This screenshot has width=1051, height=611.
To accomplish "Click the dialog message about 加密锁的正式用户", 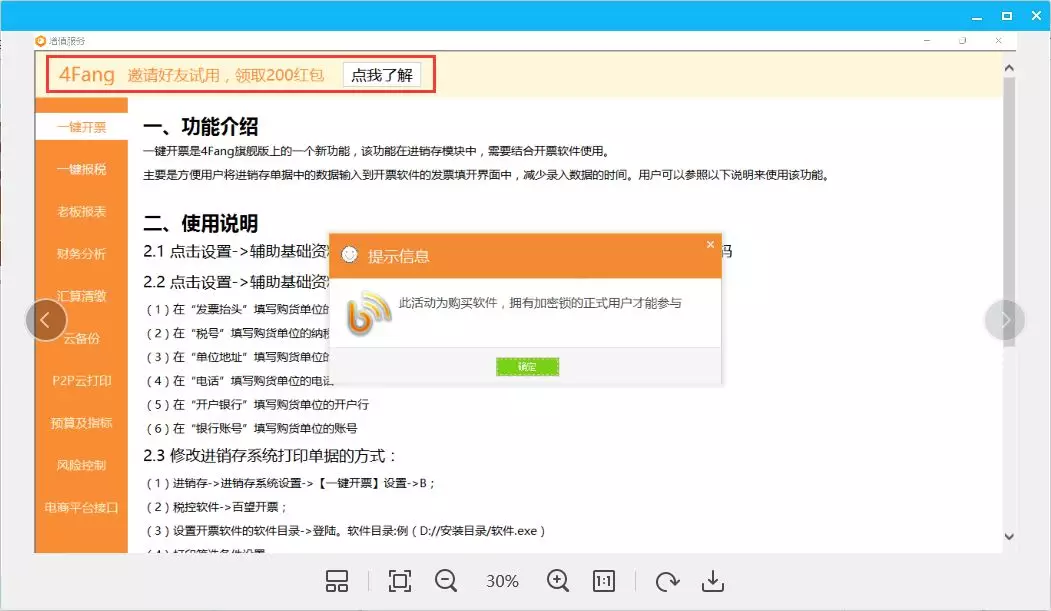I will pos(540,303).
